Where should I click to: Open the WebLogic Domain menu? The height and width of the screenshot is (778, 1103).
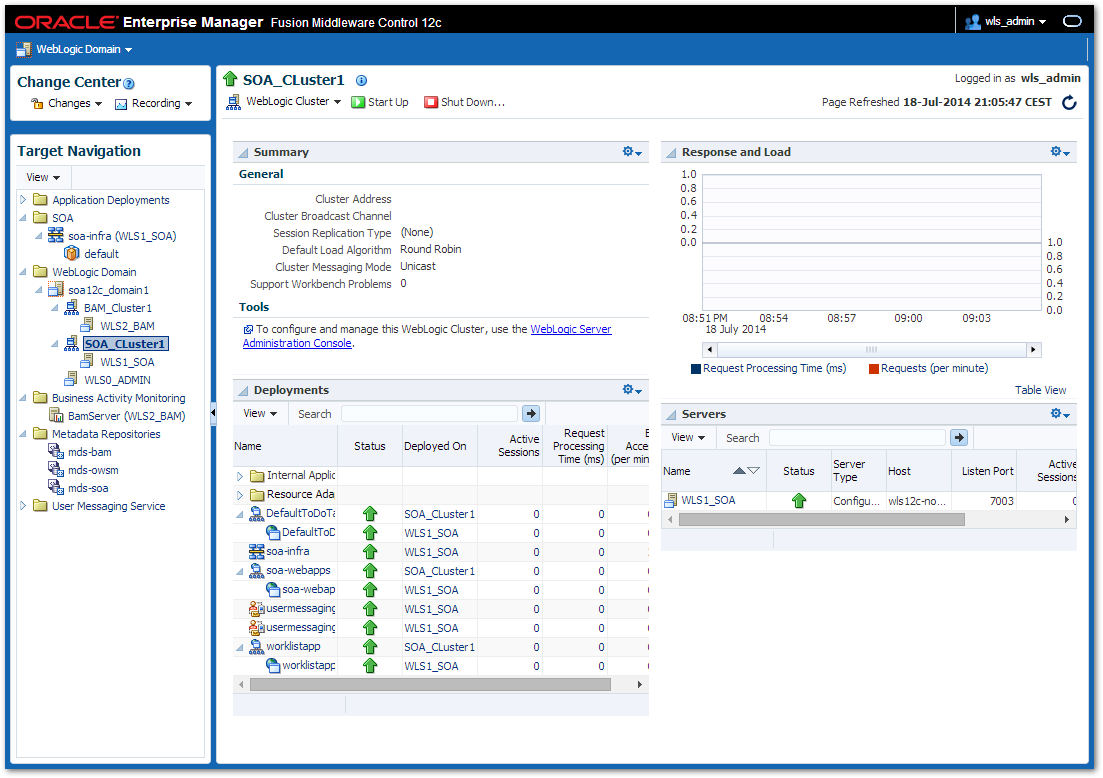pyautogui.click(x=75, y=49)
